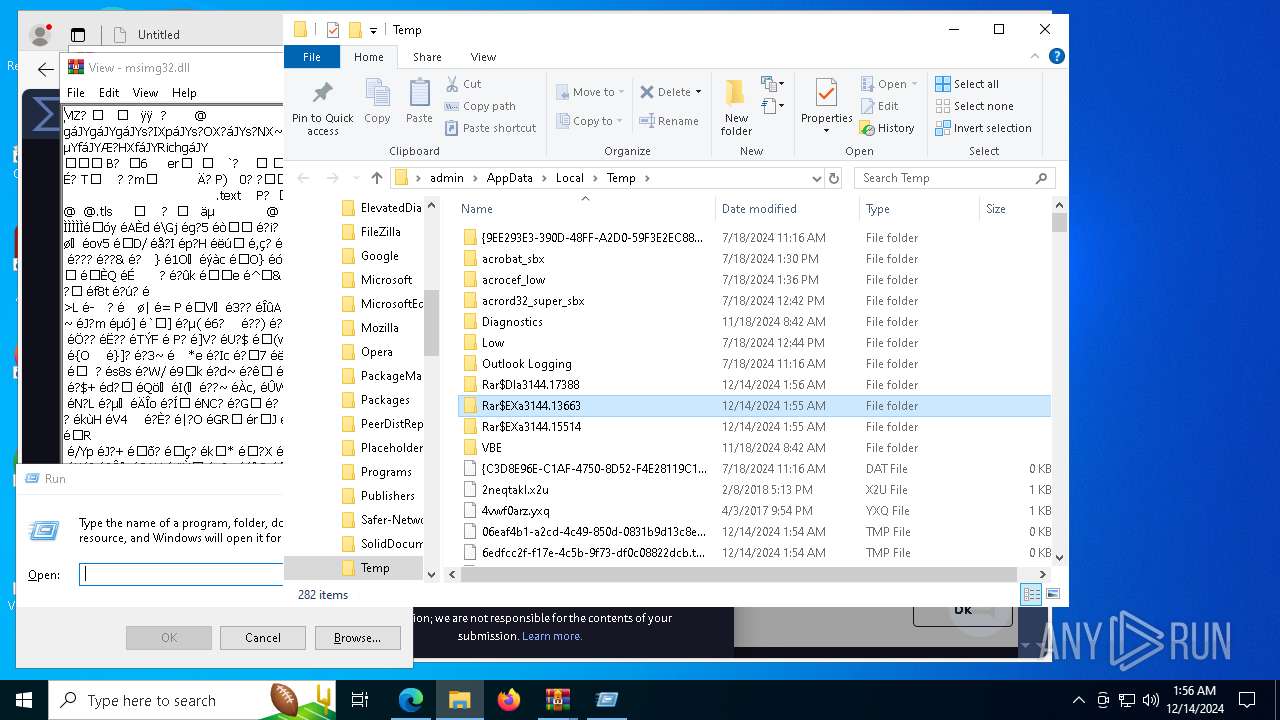Screen dimensions: 1280x720
Task: Open the Explorer Help icon
Action: click(1058, 57)
